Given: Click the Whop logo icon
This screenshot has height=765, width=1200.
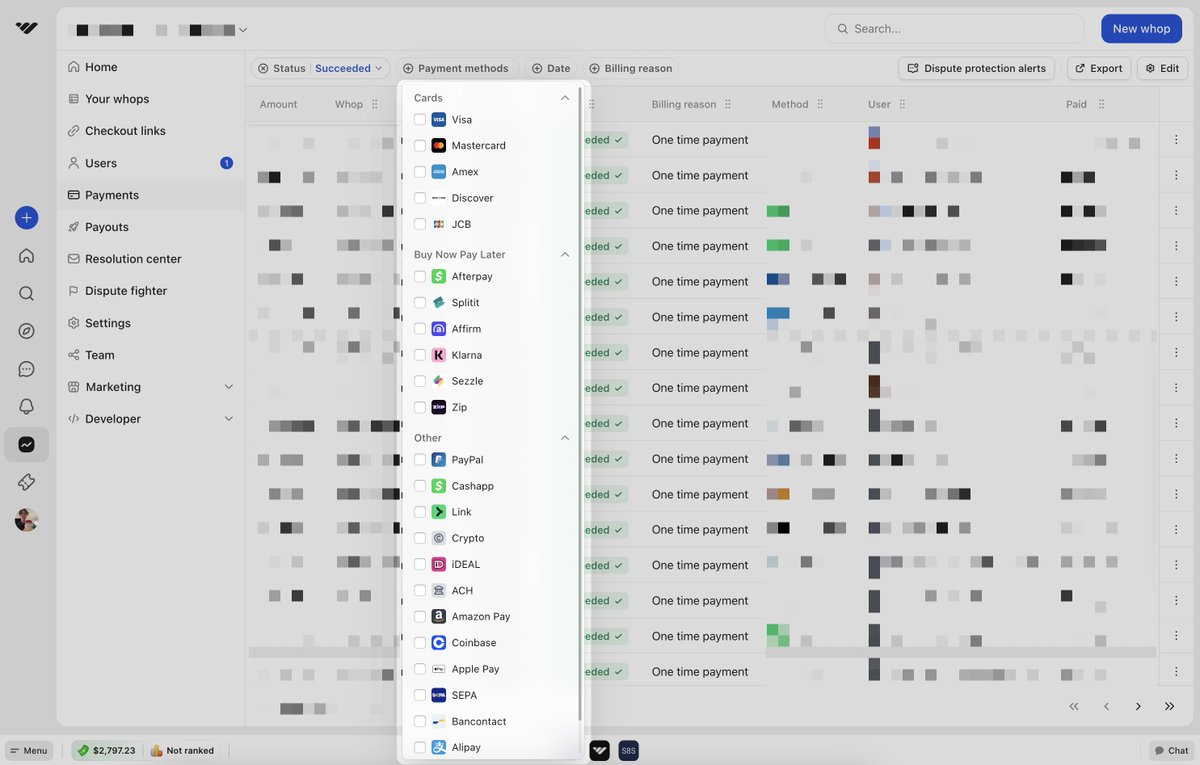Looking at the screenshot, I should pyautogui.click(x=27, y=28).
